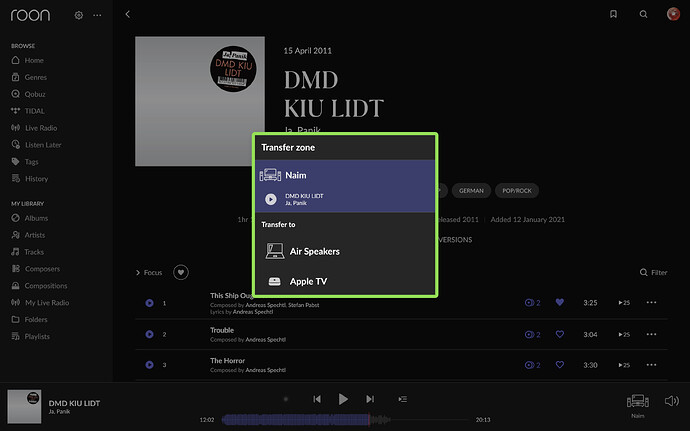The height and width of the screenshot is (431, 690).
Task: Favorite The Horror track heart
Action: point(560,365)
